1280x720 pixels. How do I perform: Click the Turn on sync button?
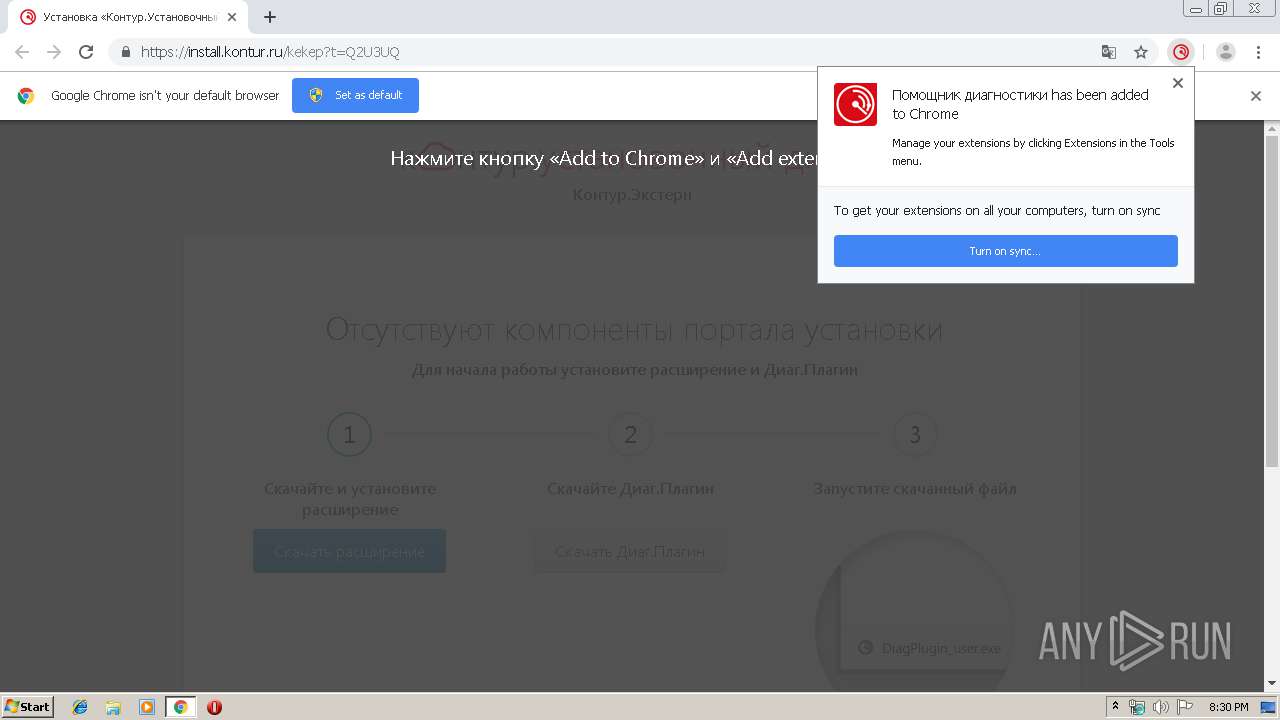coord(1005,251)
